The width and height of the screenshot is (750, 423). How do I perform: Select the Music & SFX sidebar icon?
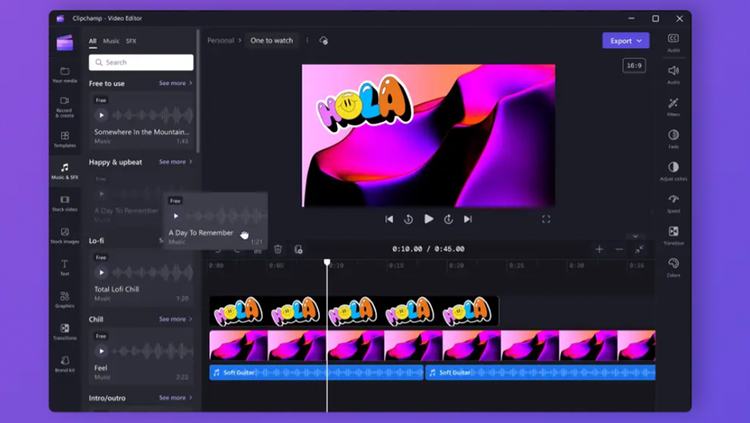[65, 171]
